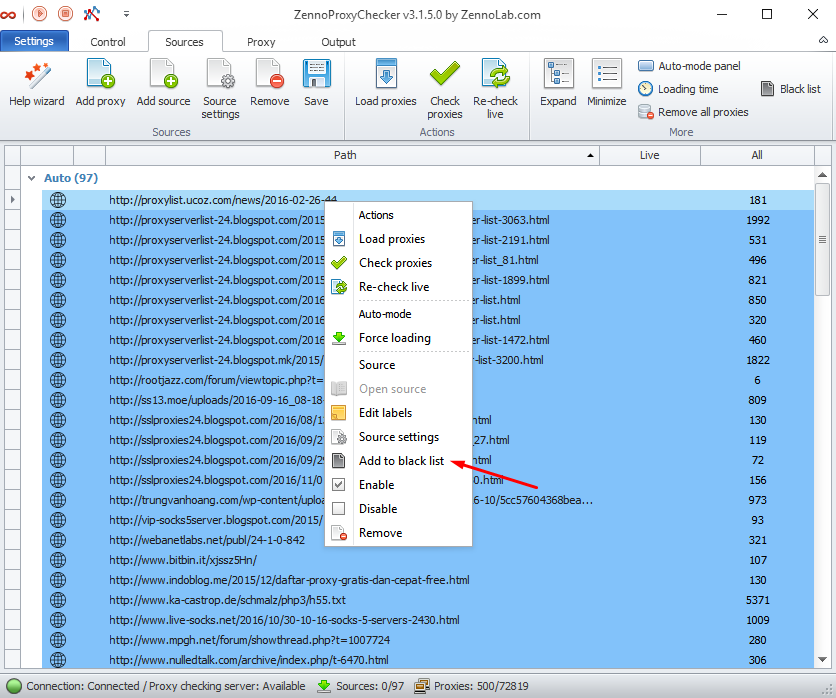Open the Help wizard
Screen dimensions: 836x698
pyautogui.click(x=36, y=84)
